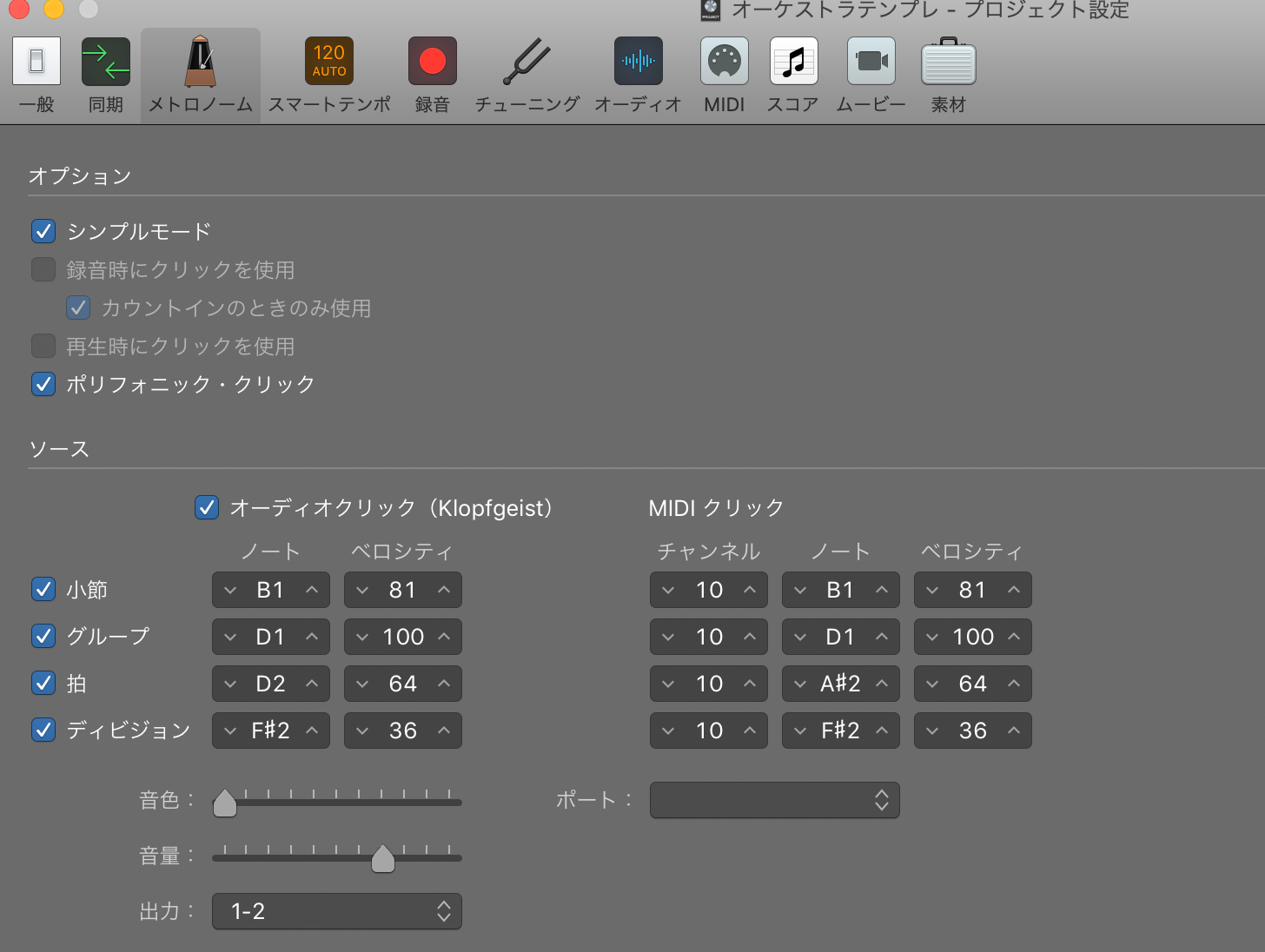1265x952 pixels.
Task: Decrease the ディビジョン audio click note F#2
Action: click(x=230, y=731)
